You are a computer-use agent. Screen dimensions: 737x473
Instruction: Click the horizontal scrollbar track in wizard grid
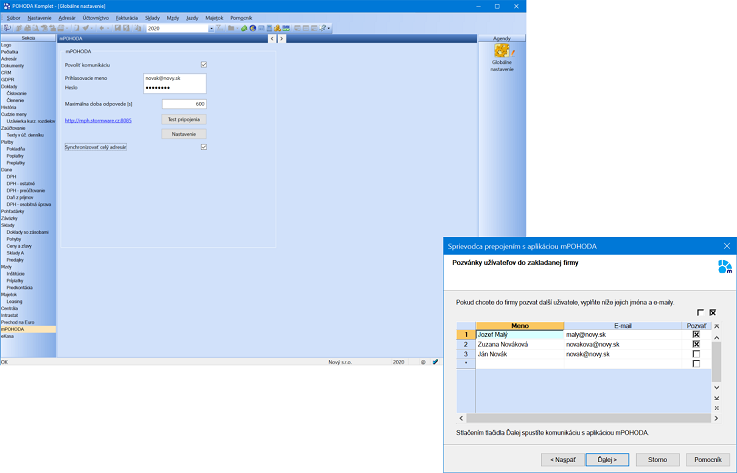point(588,418)
